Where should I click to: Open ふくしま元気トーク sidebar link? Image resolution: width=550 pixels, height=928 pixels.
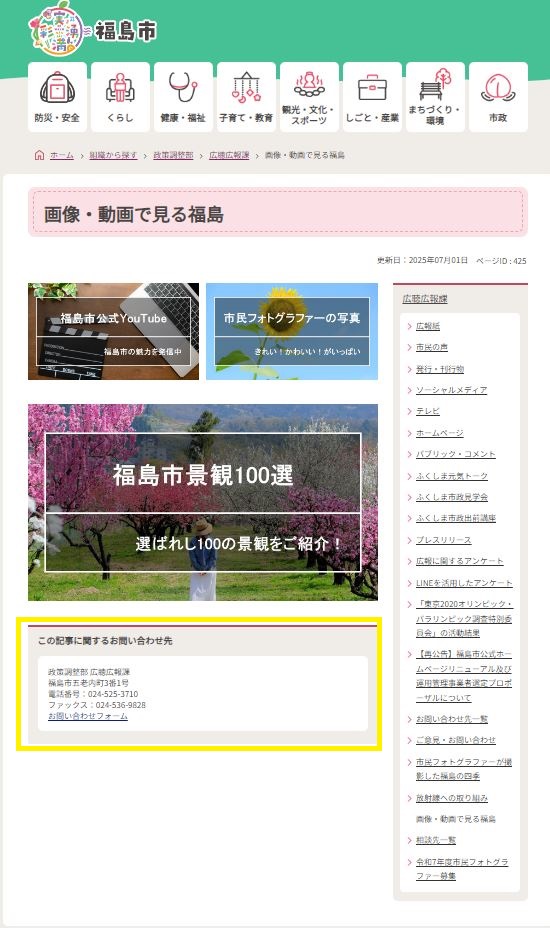pos(452,476)
